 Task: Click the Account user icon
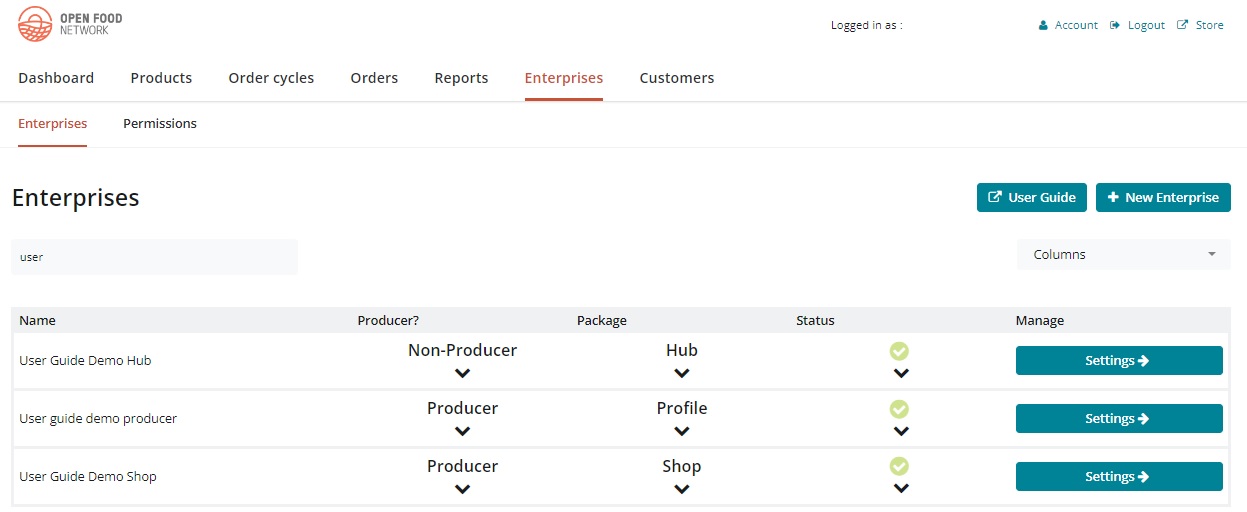[x=1043, y=25]
